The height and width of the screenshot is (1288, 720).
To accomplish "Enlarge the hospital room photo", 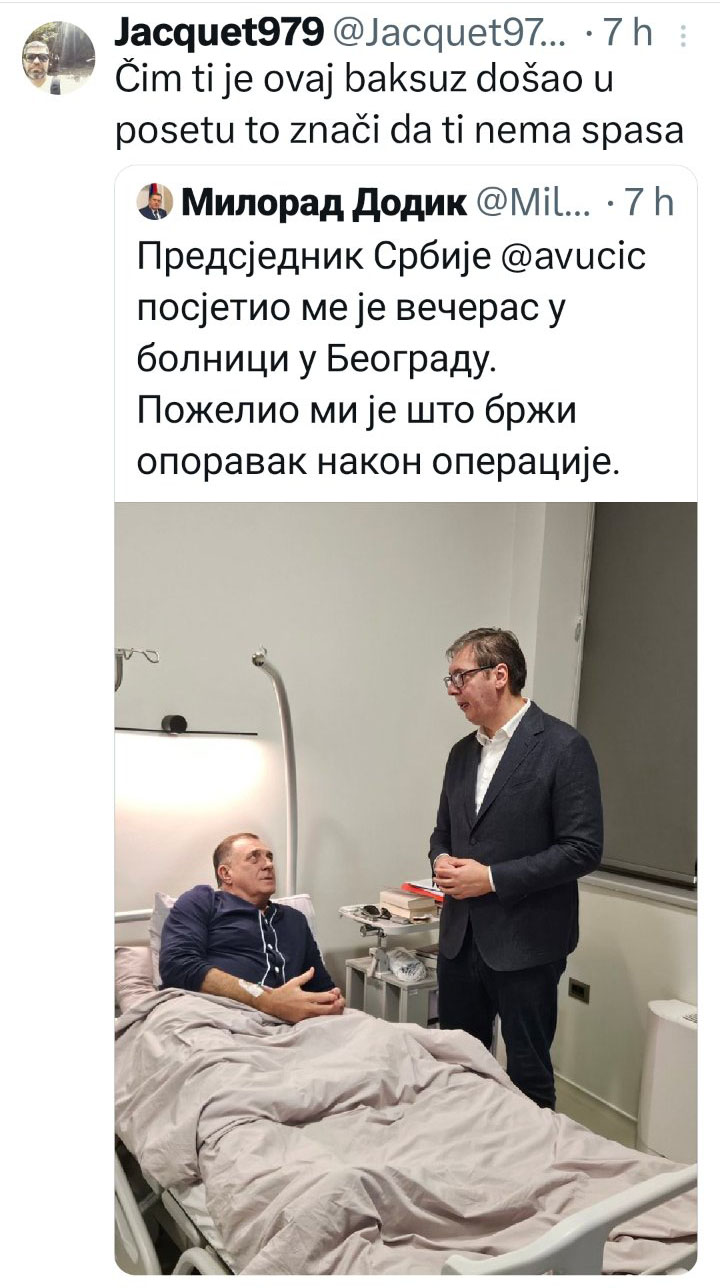I will click(x=406, y=888).
